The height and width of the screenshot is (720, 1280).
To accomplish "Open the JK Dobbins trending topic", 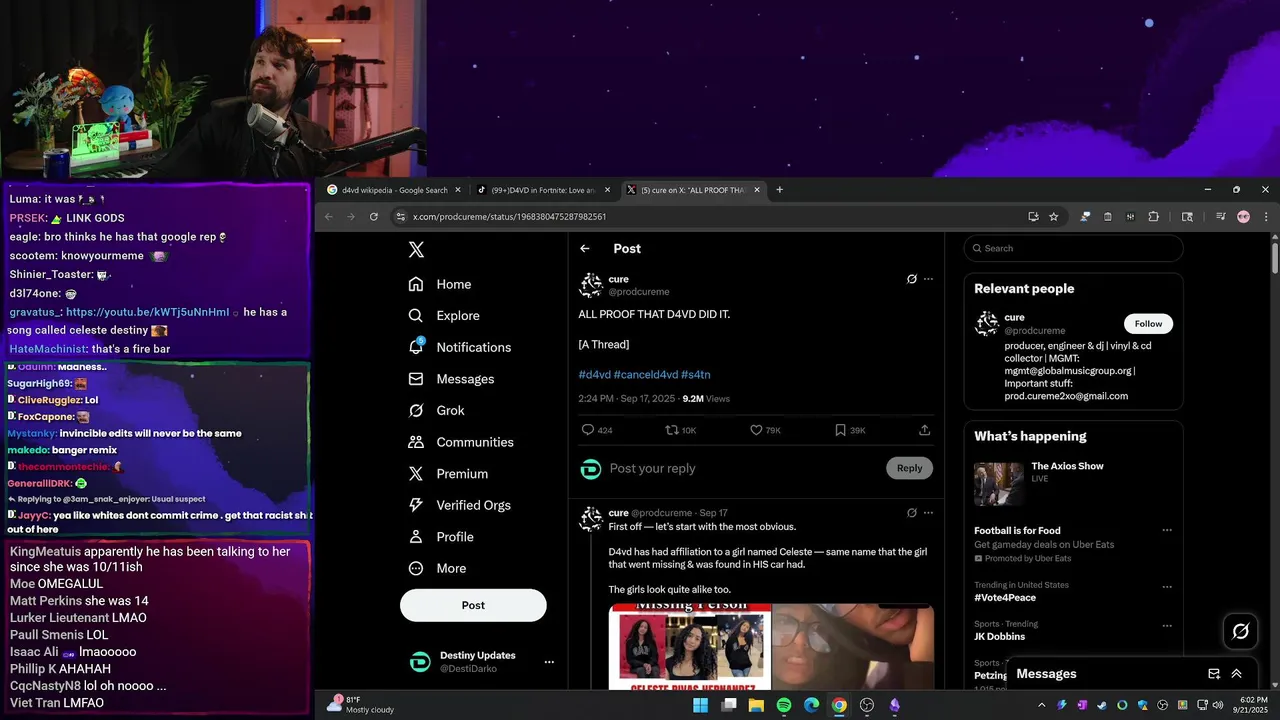I will [x=1000, y=636].
